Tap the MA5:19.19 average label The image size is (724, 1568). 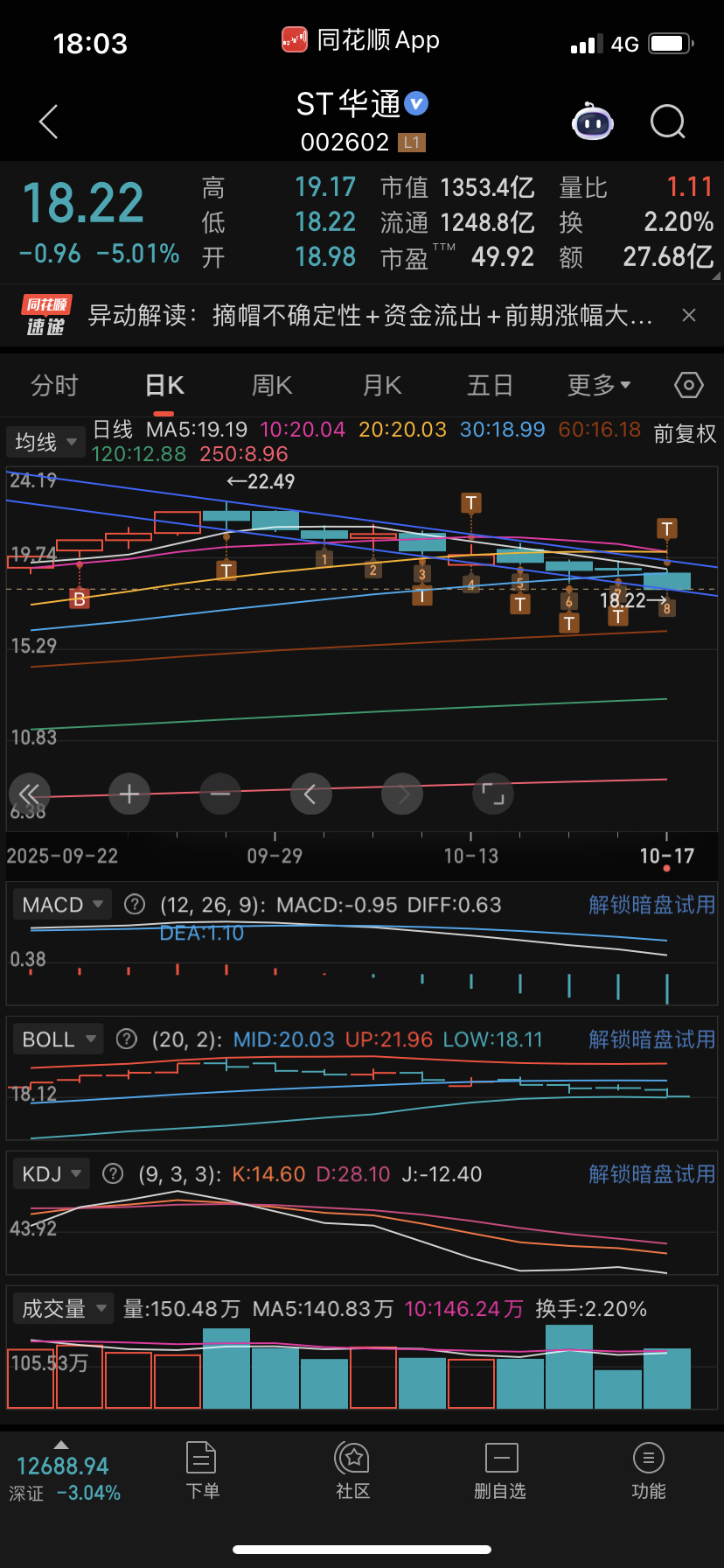[x=197, y=430]
